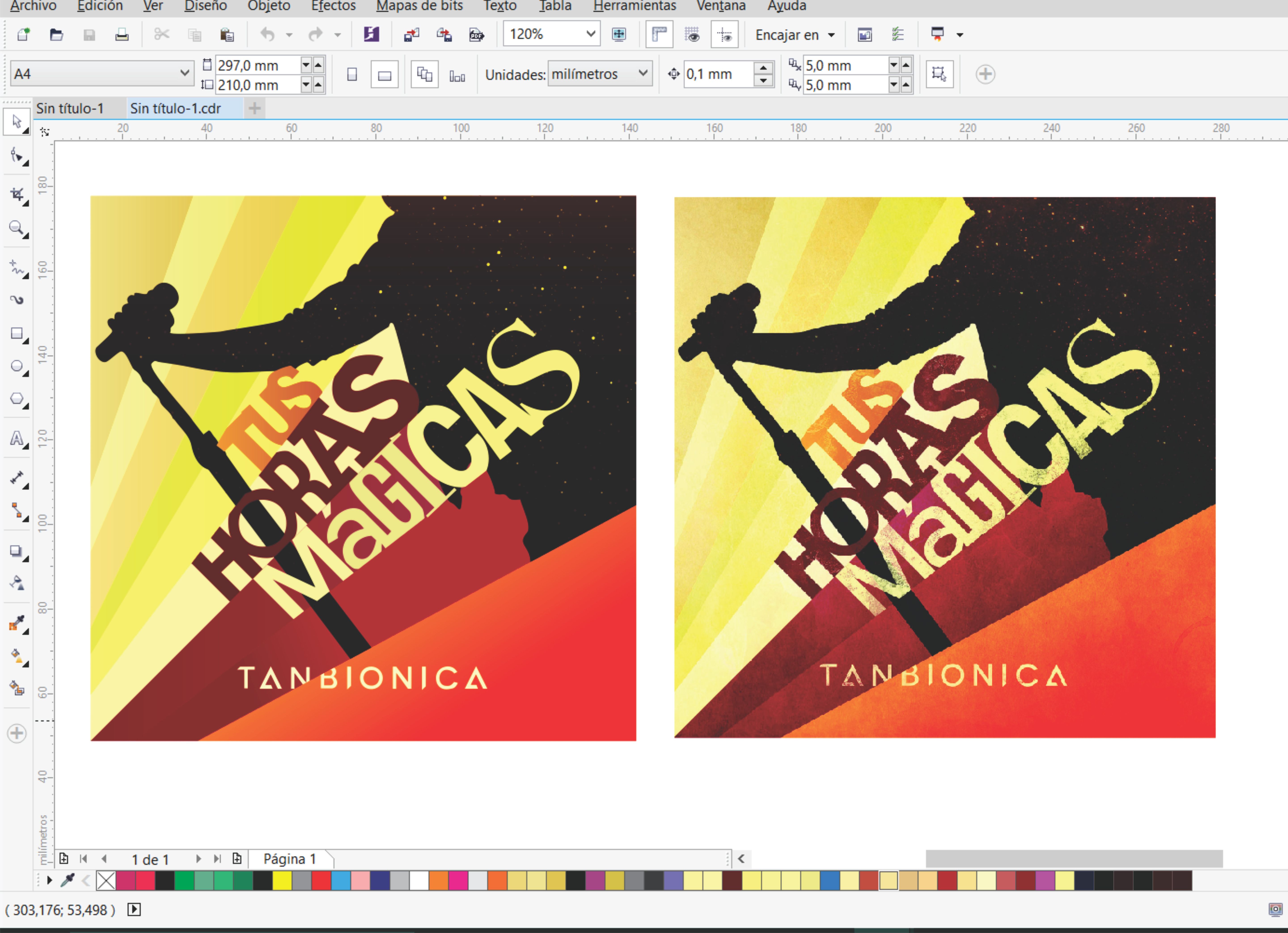Image resolution: width=1288 pixels, height=933 pixels.
Task: Click the Print icon
Action: pos(122,35)
